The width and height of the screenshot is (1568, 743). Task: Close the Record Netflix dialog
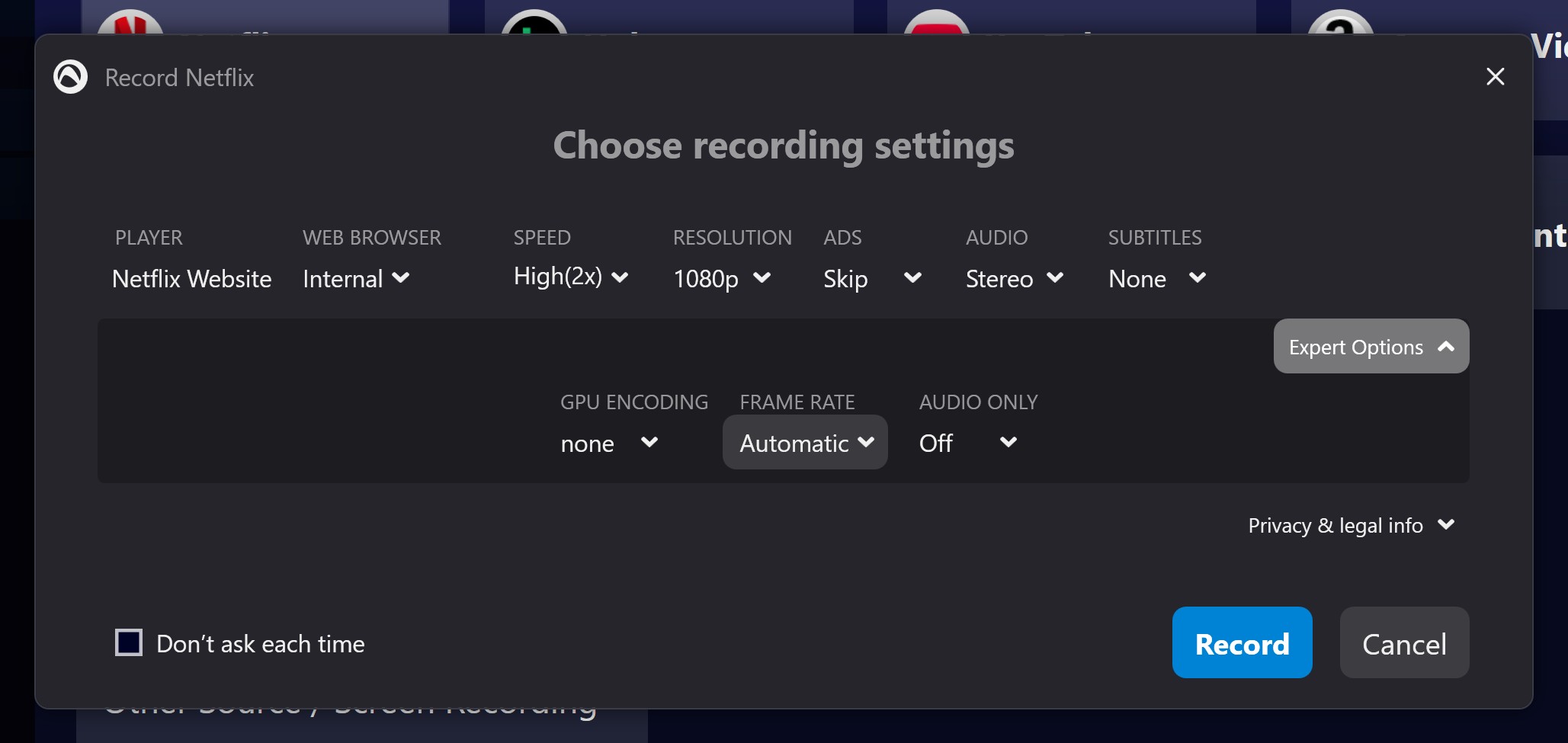coord(1495,76)
